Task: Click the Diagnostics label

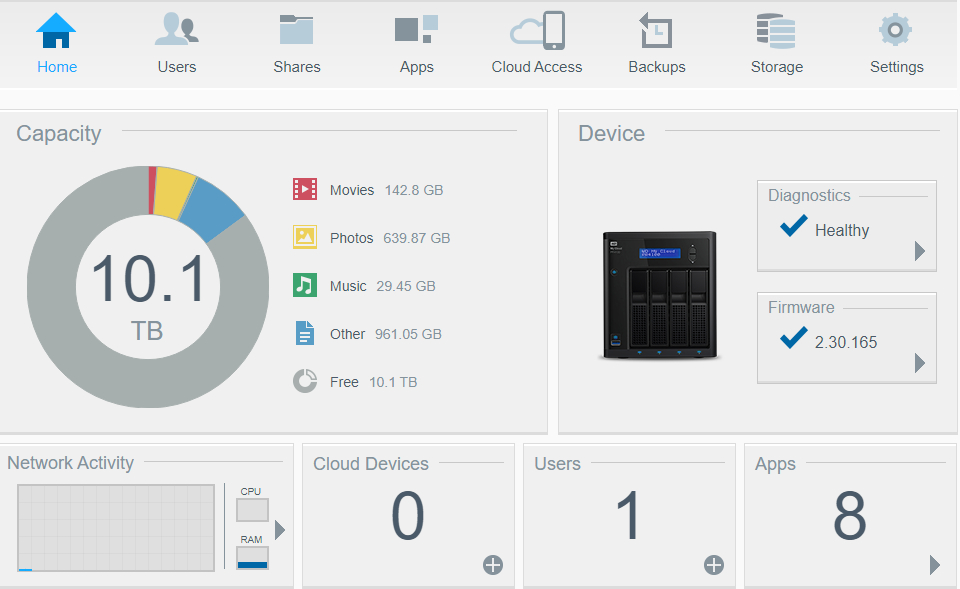Action: coord(809,195)
